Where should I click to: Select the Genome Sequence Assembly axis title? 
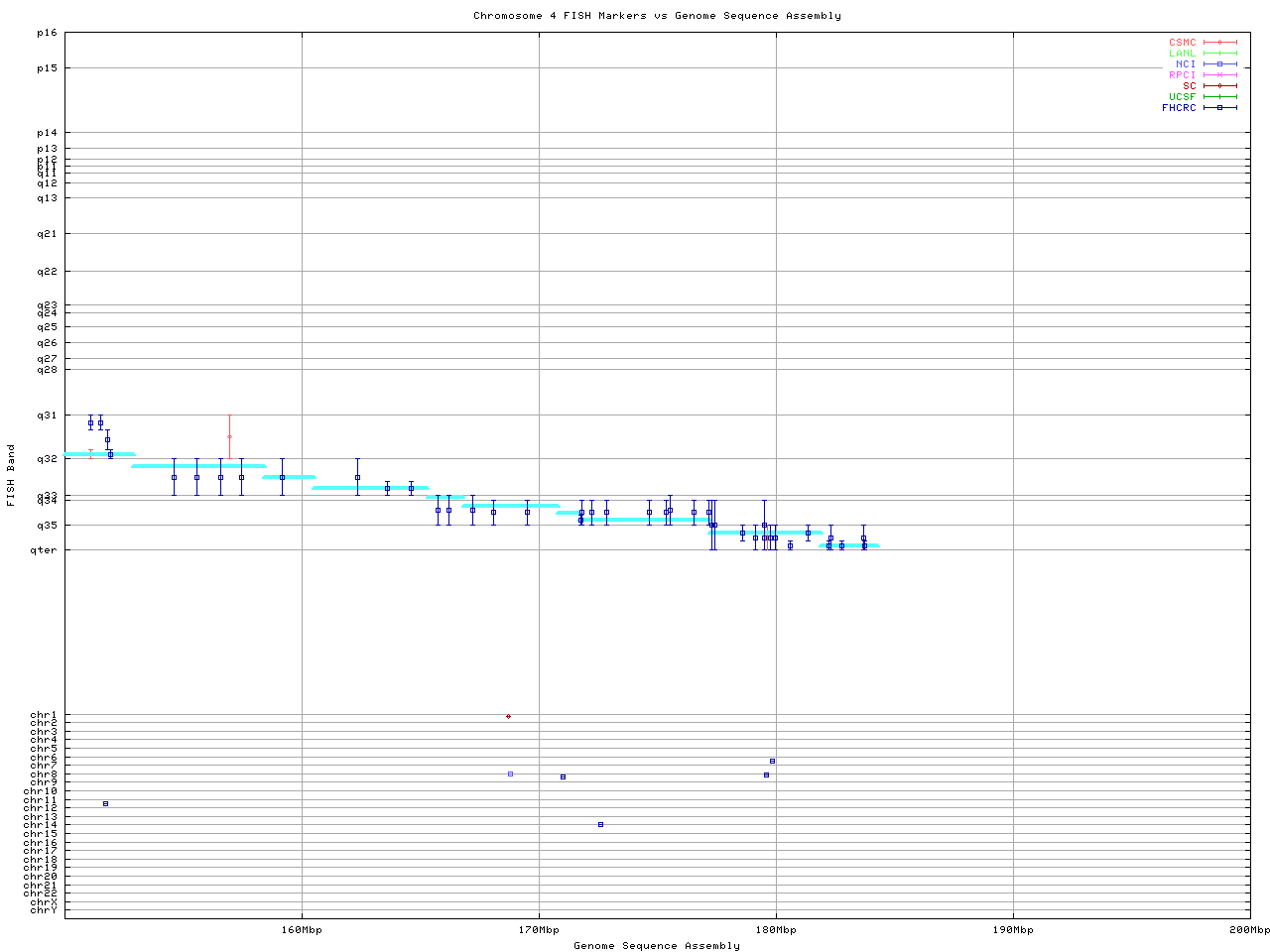pos(657,946)
